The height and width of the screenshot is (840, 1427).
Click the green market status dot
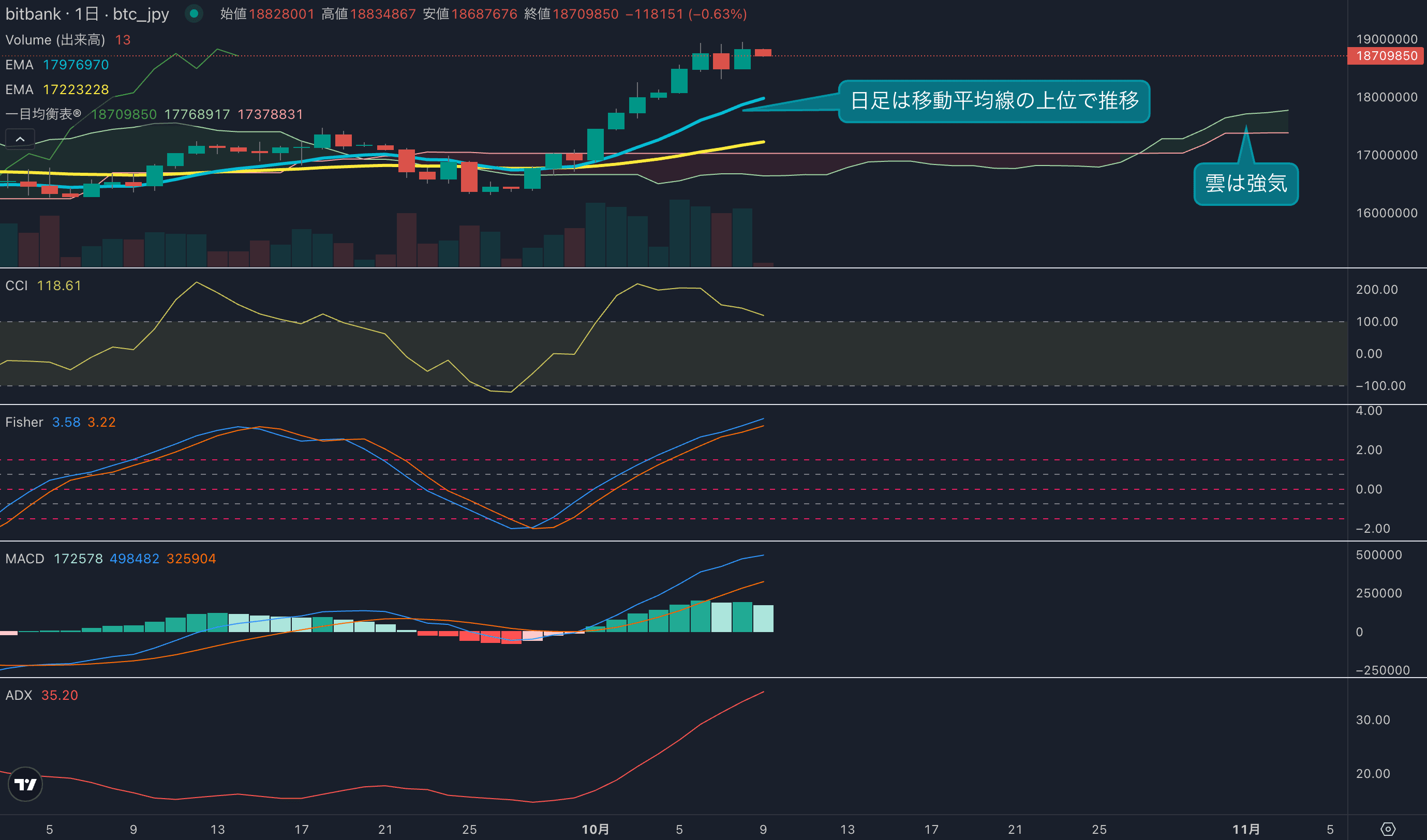click(x=194, y=13)
